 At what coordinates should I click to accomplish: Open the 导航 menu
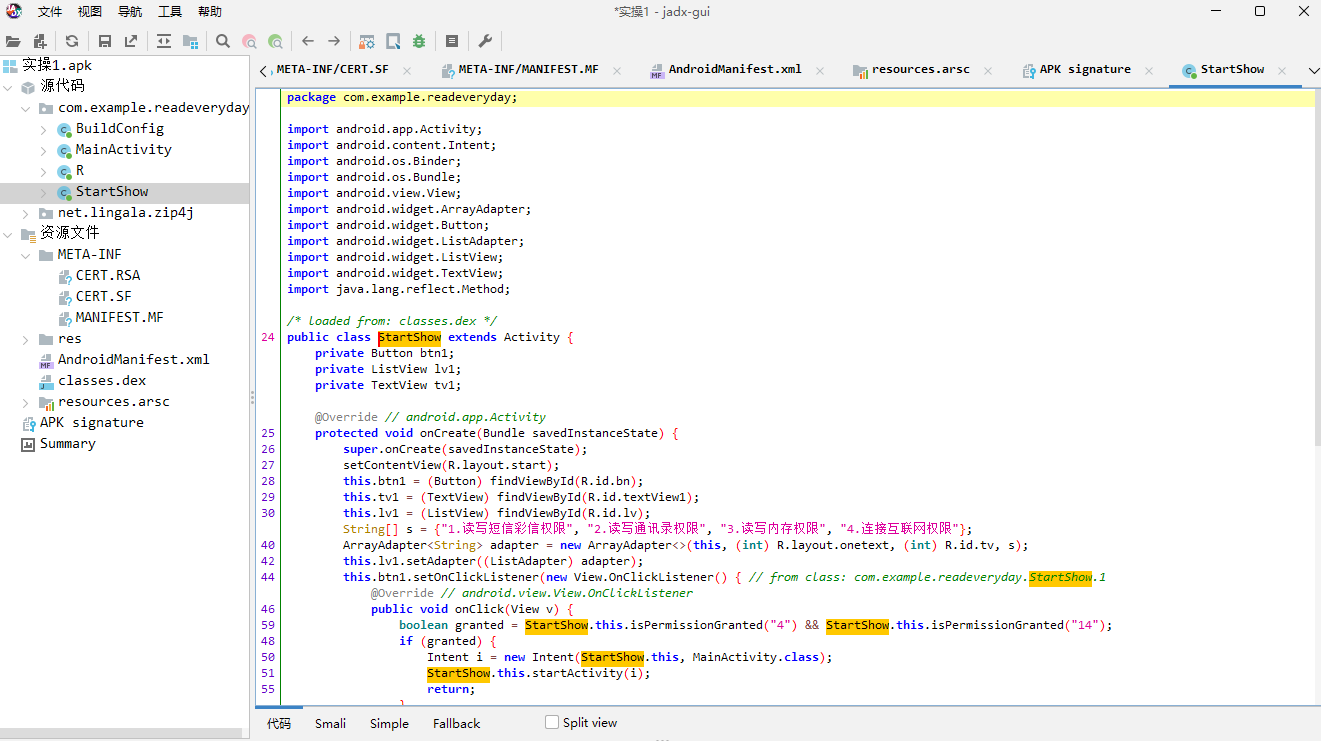tap(130, 12)
